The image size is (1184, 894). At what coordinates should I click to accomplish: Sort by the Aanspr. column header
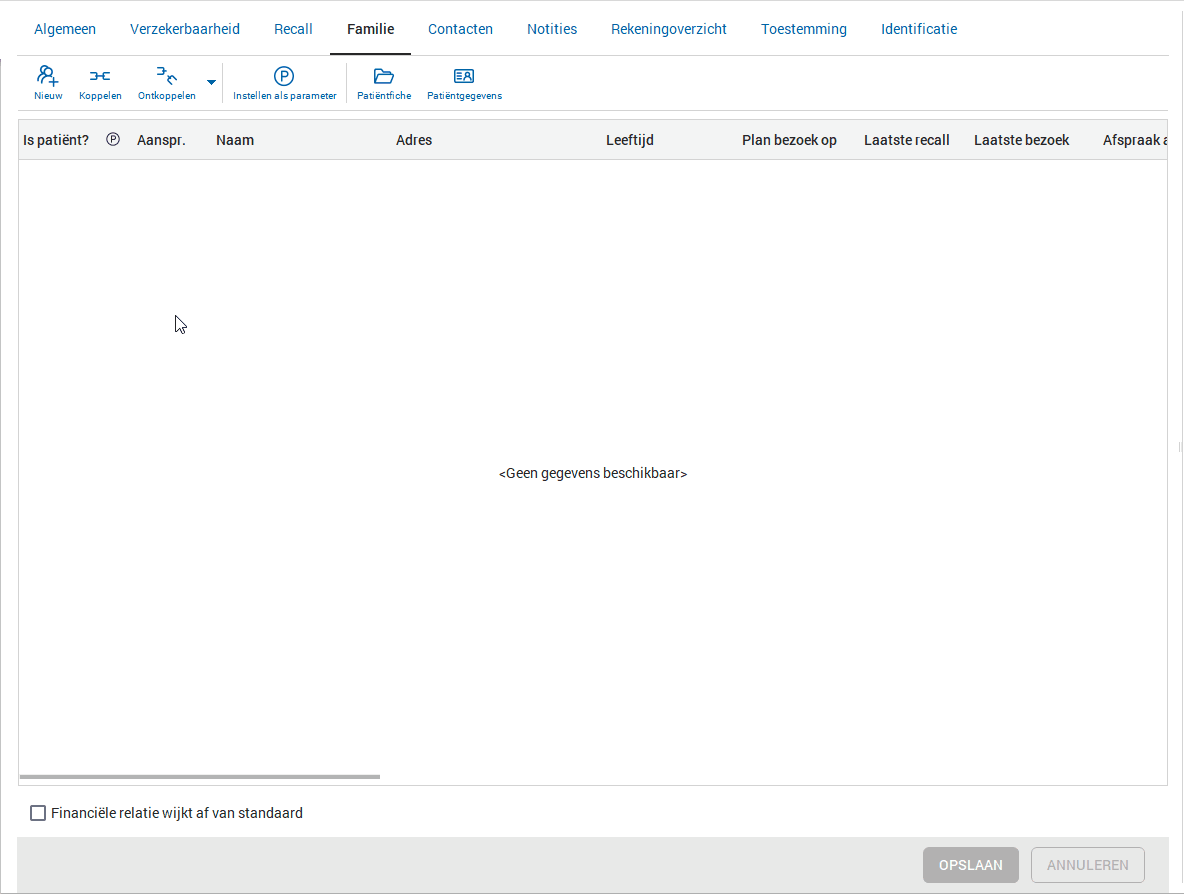[161, 140]
